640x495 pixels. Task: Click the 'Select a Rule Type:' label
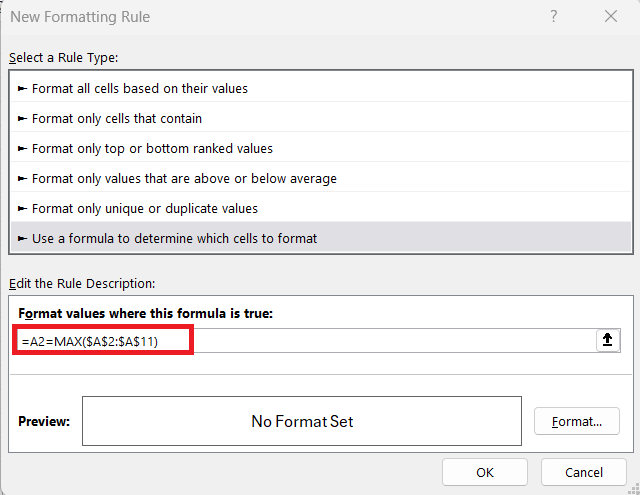coord(64,58)
